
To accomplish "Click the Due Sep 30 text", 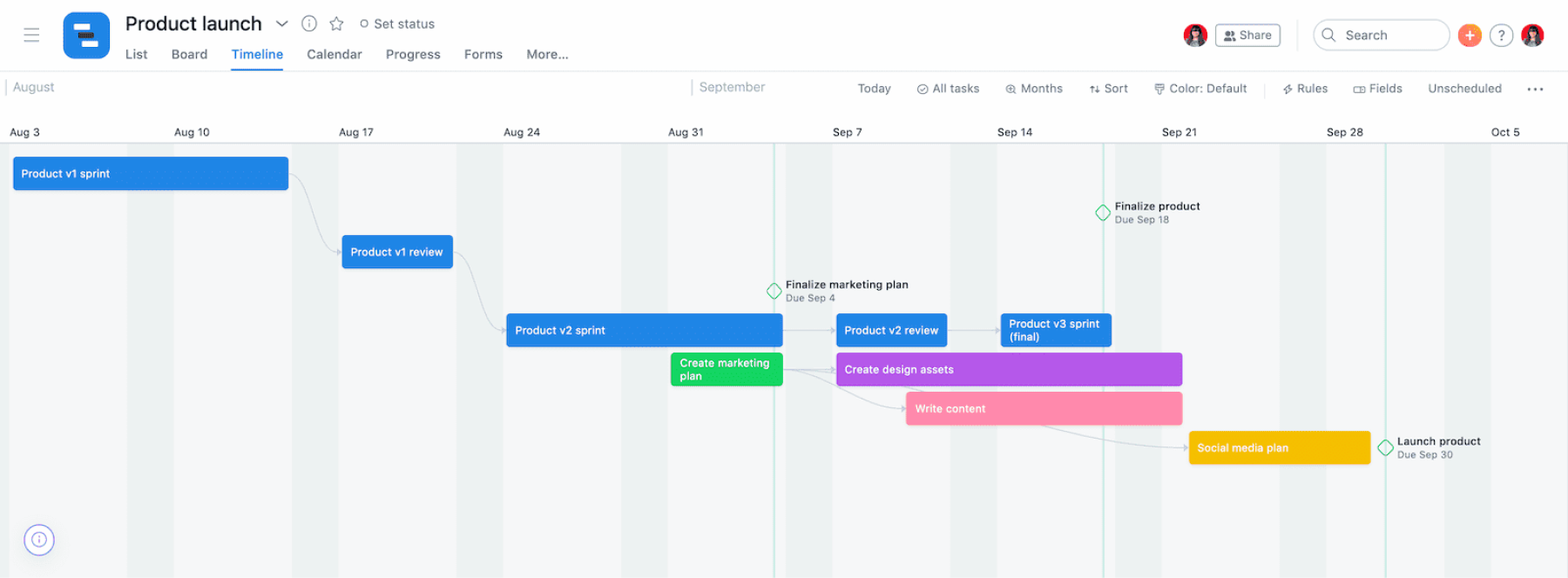I will tap(1425, 454).
